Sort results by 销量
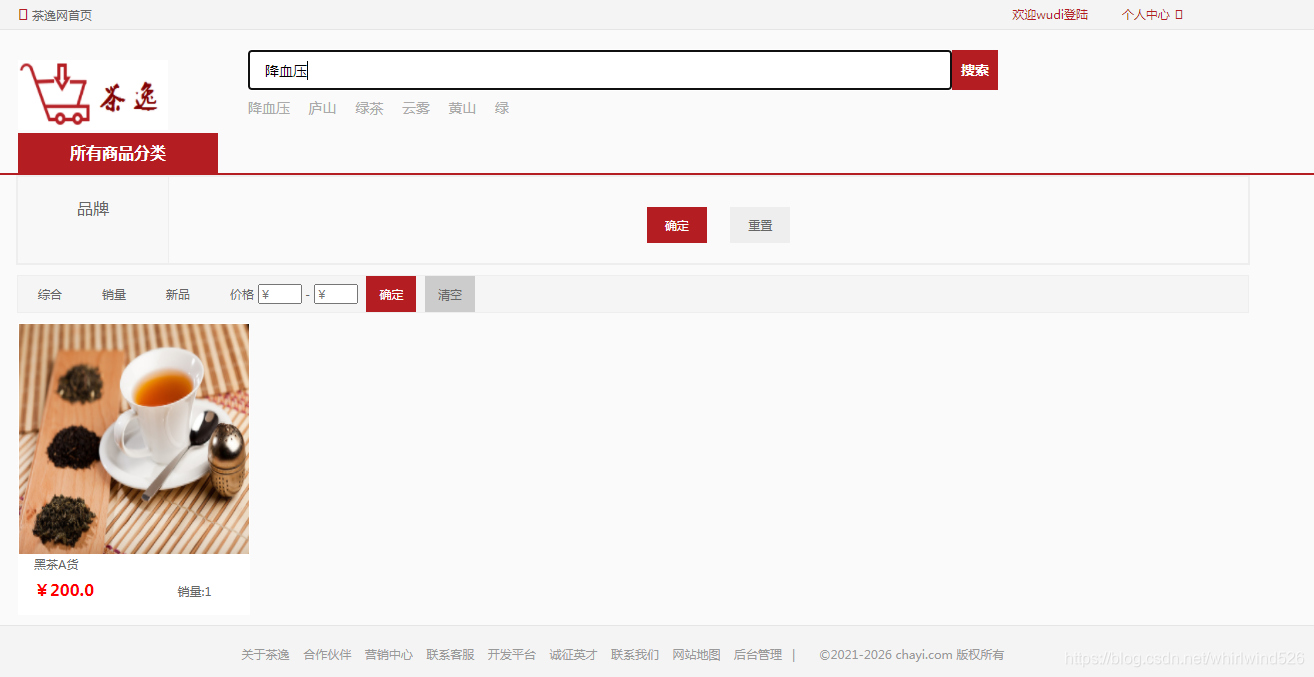1314x677 pixels. click(114, 294)
